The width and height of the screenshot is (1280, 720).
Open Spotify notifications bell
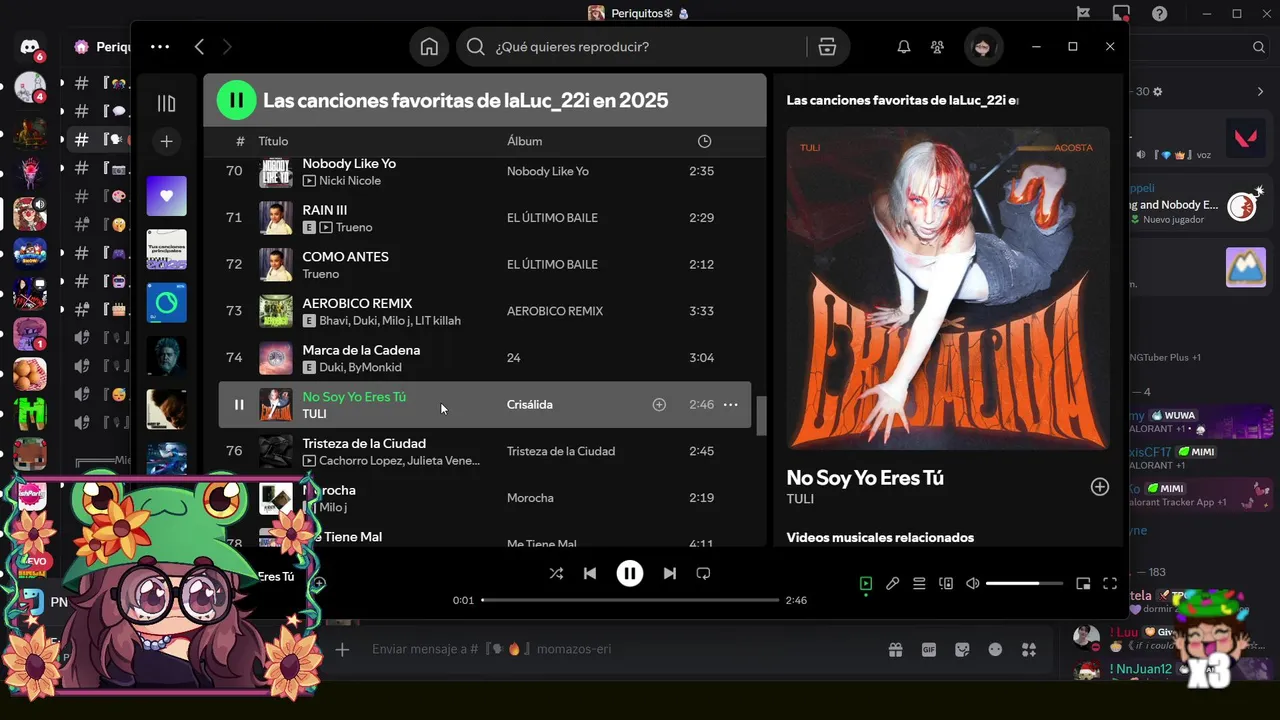(904, 47)
